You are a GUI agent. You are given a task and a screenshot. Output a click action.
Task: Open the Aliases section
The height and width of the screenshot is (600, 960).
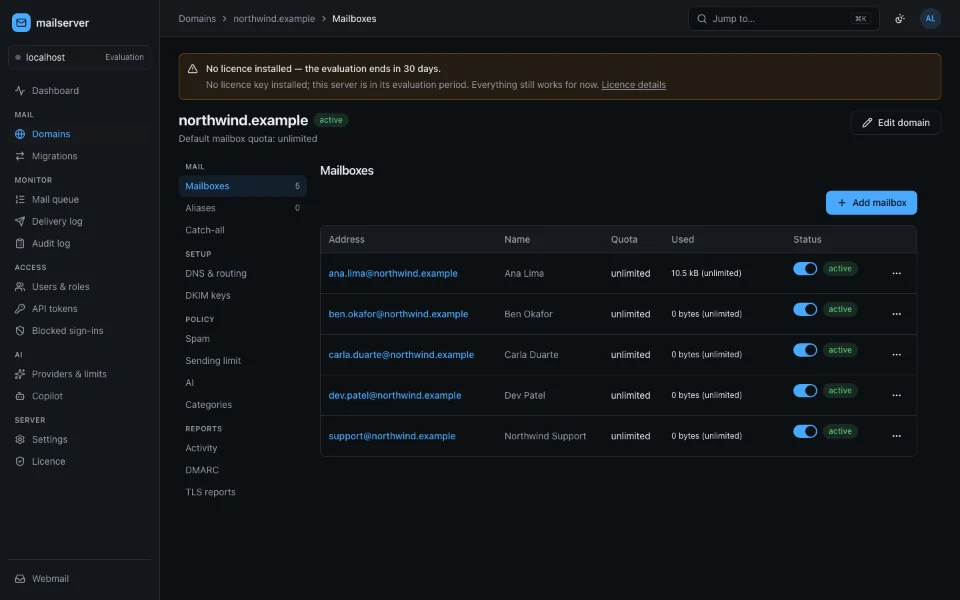(242, 208)
